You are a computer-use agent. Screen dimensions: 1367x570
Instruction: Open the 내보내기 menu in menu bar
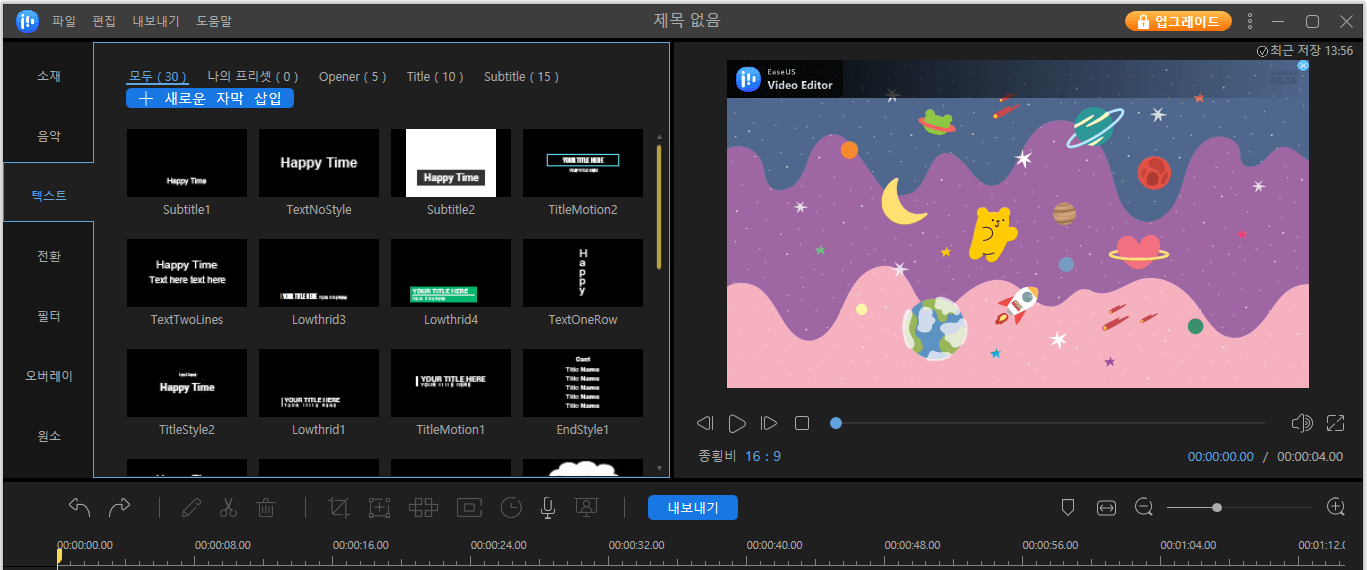[x=156, y=21]
